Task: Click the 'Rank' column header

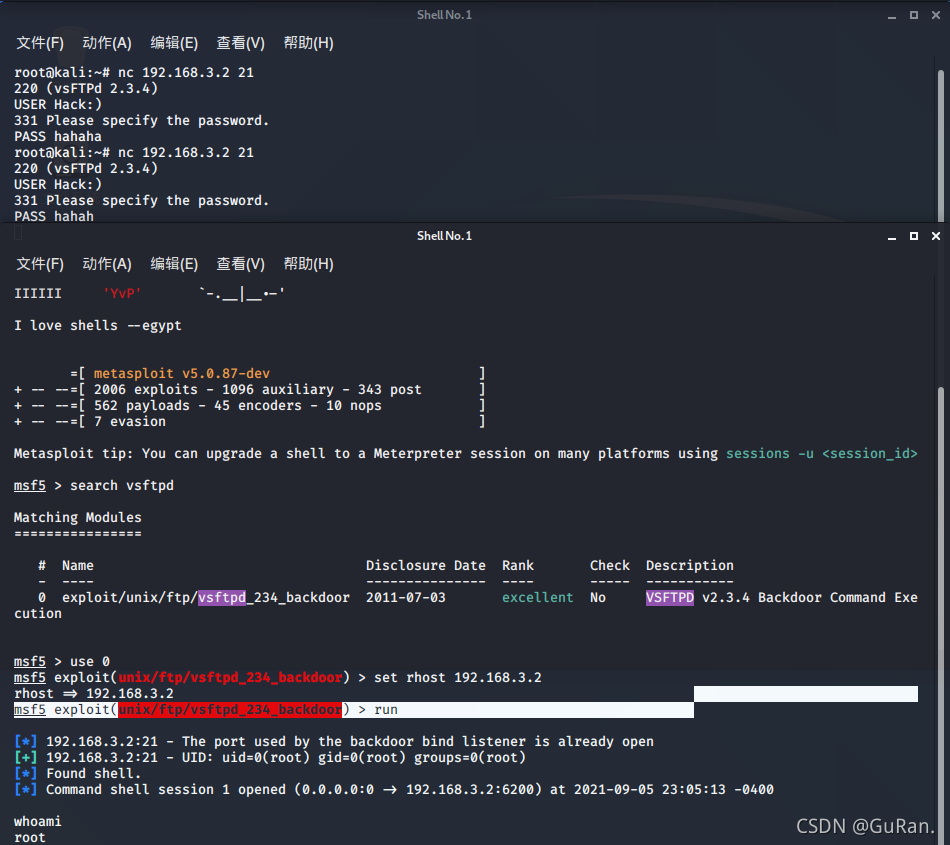Action: 517,566
